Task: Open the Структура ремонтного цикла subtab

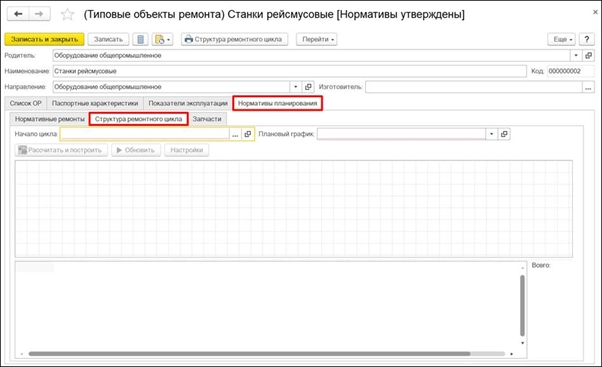Action: 139,119
